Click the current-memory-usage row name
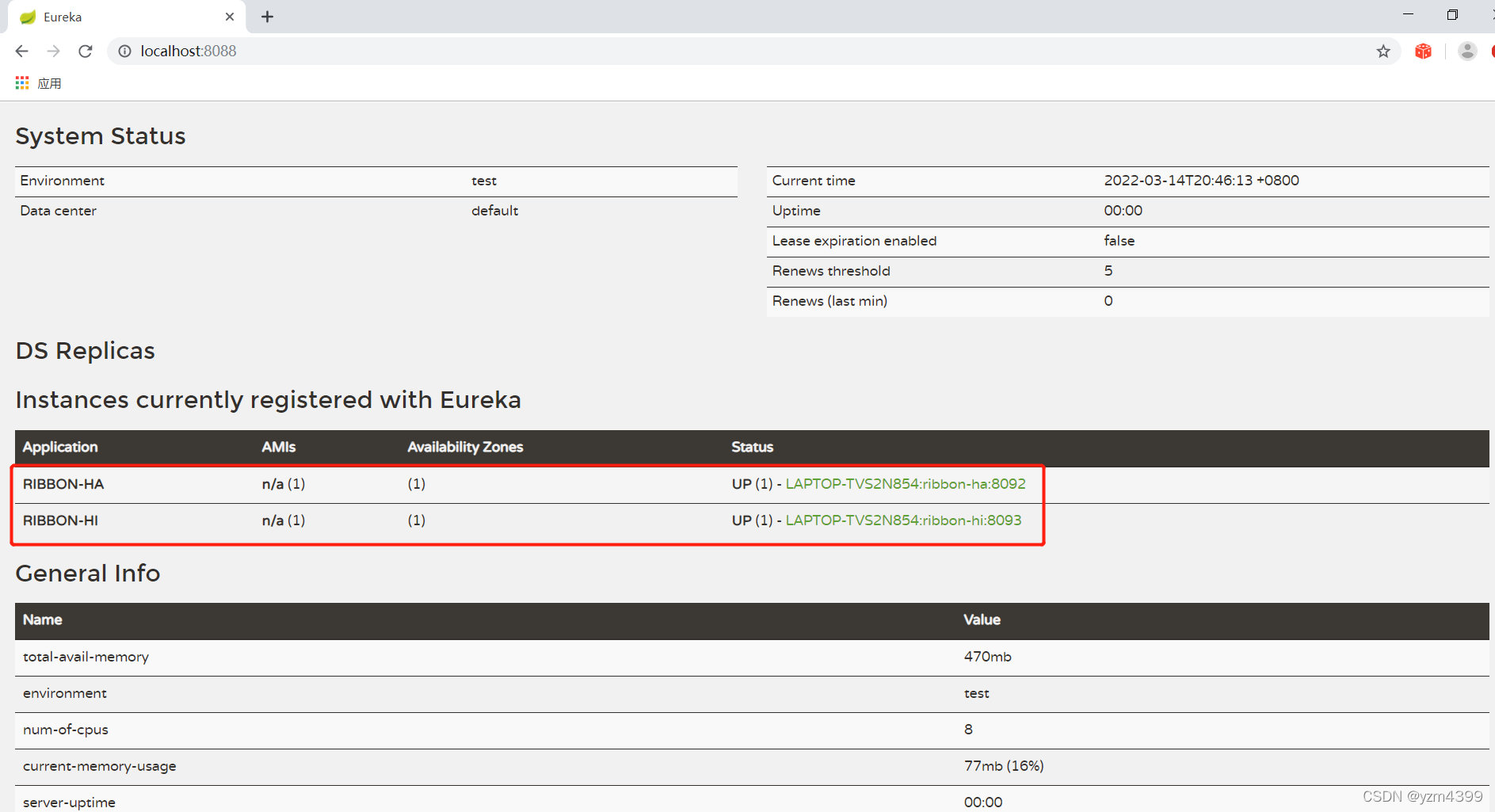 pos(100,766)
